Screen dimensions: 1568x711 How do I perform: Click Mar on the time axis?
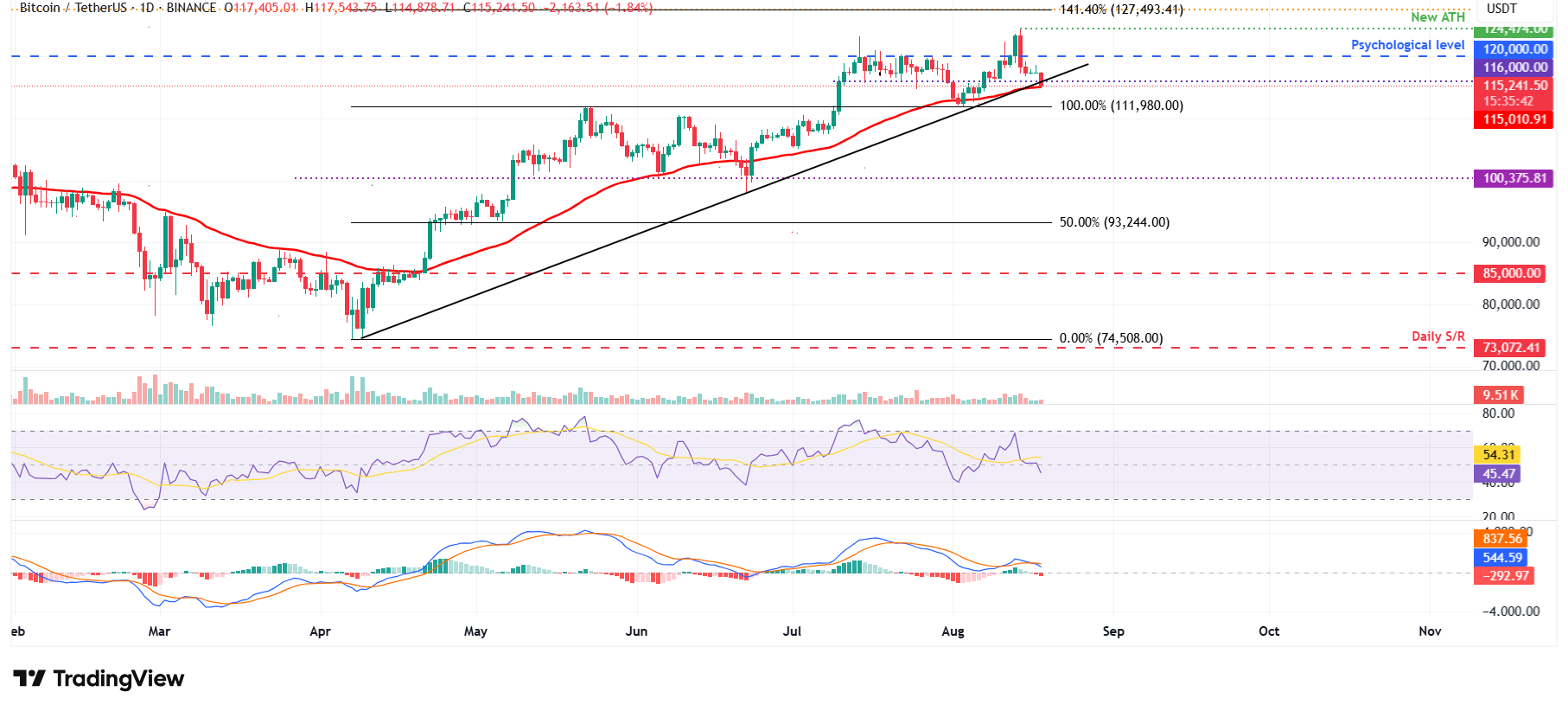click(x=159, y=631)
